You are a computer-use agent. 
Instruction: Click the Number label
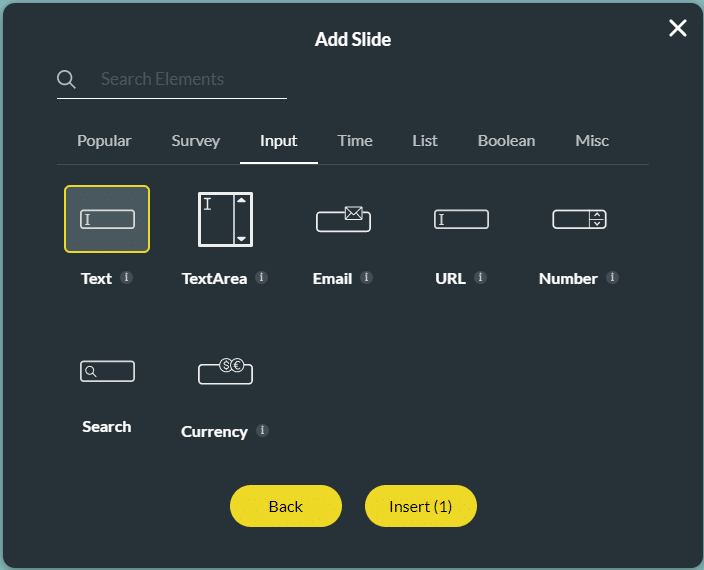(x=568, y=279)
